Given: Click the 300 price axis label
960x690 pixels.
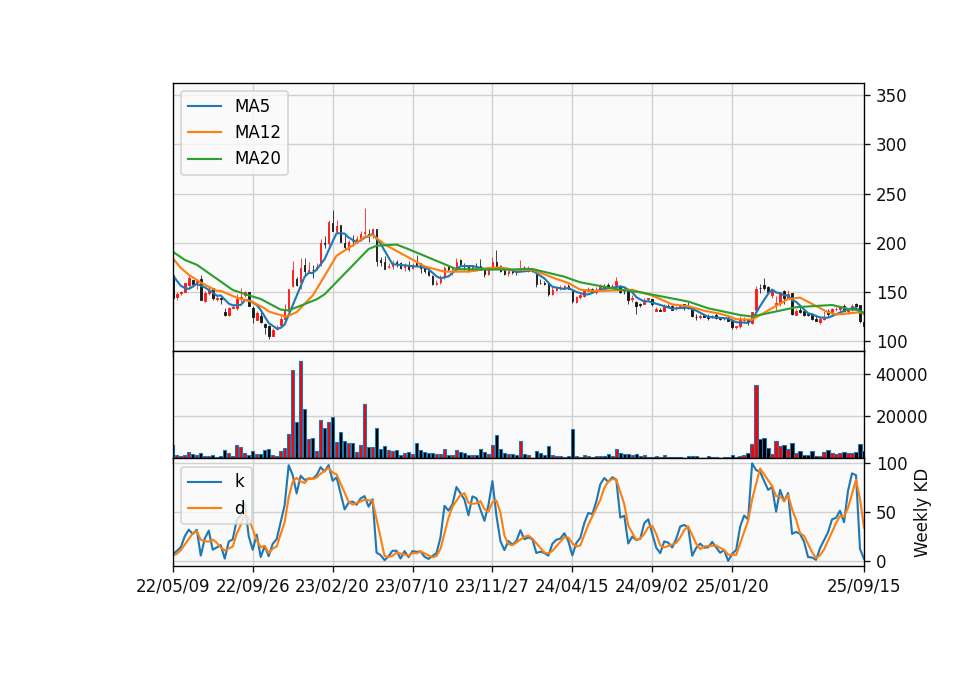Looking at the screenshot, I should 891,145.
